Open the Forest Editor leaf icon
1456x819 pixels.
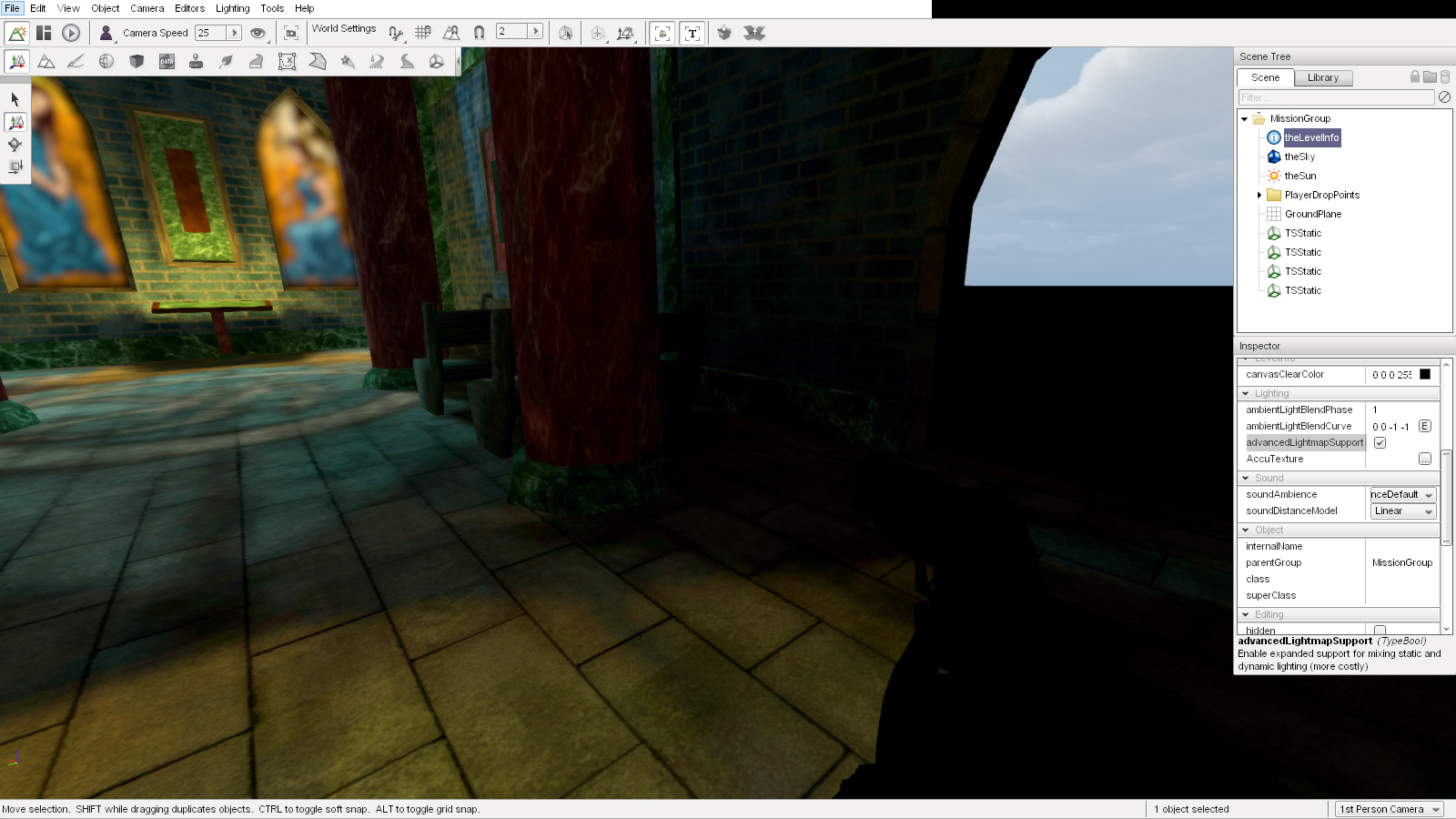click(226, 62)
